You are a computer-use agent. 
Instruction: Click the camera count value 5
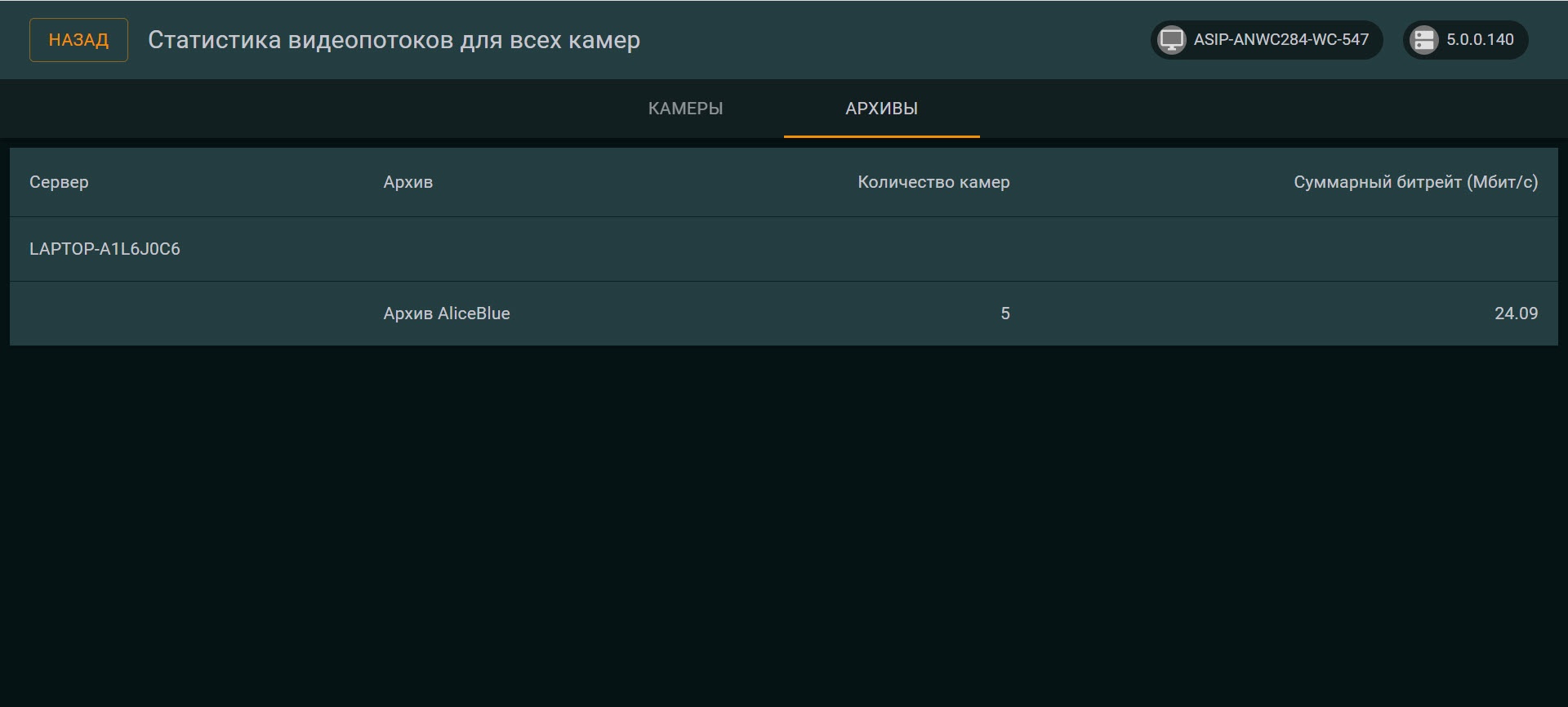[1004, 313]
